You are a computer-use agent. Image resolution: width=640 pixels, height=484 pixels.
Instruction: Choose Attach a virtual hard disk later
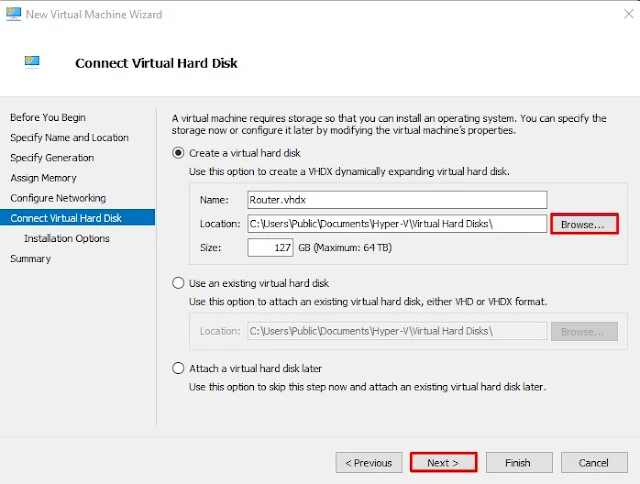(178, 368)
